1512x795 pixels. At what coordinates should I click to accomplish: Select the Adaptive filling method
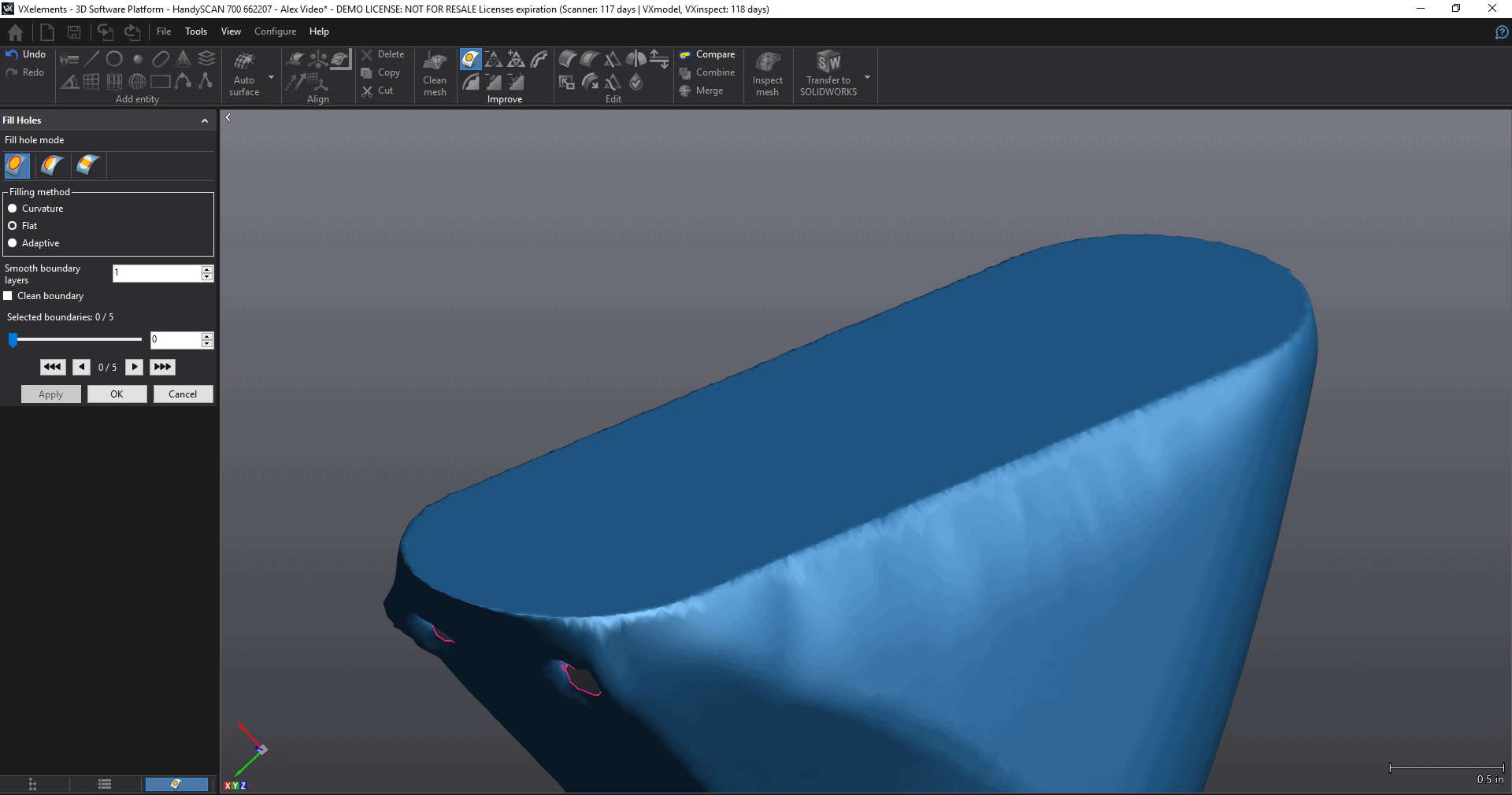click(x=13, y=243)
